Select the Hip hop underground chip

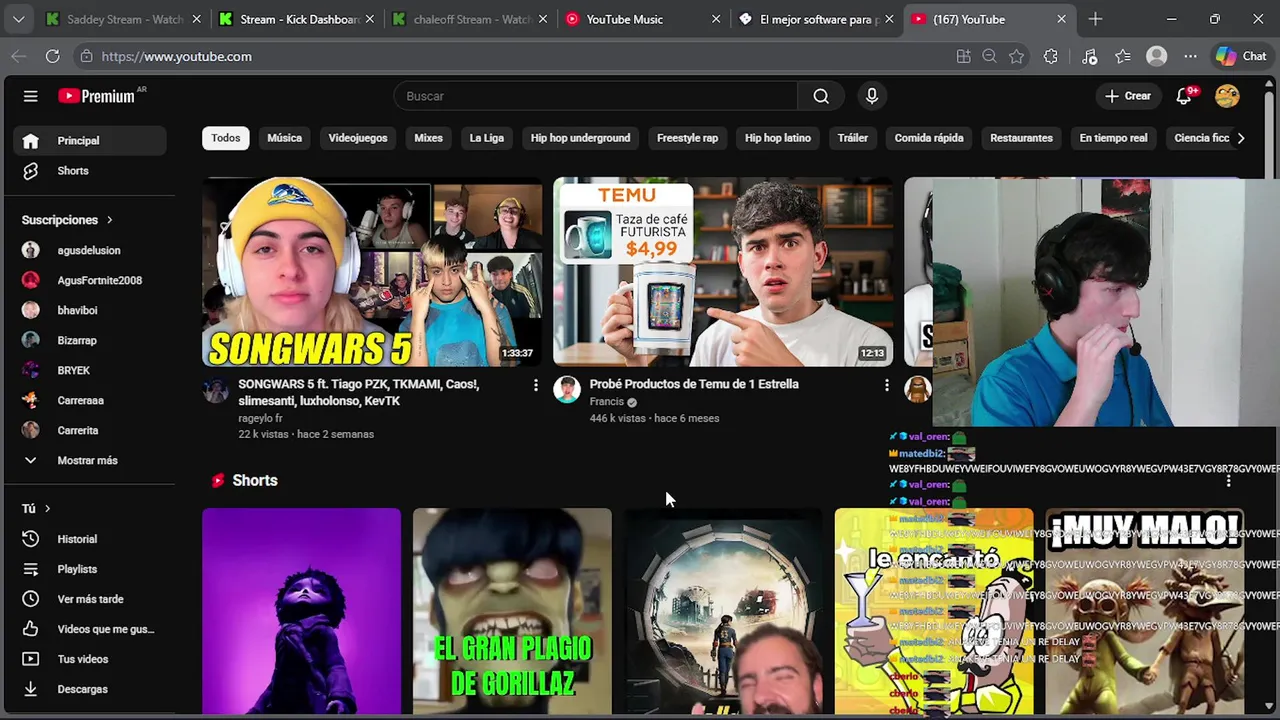[x=580, y=138]
